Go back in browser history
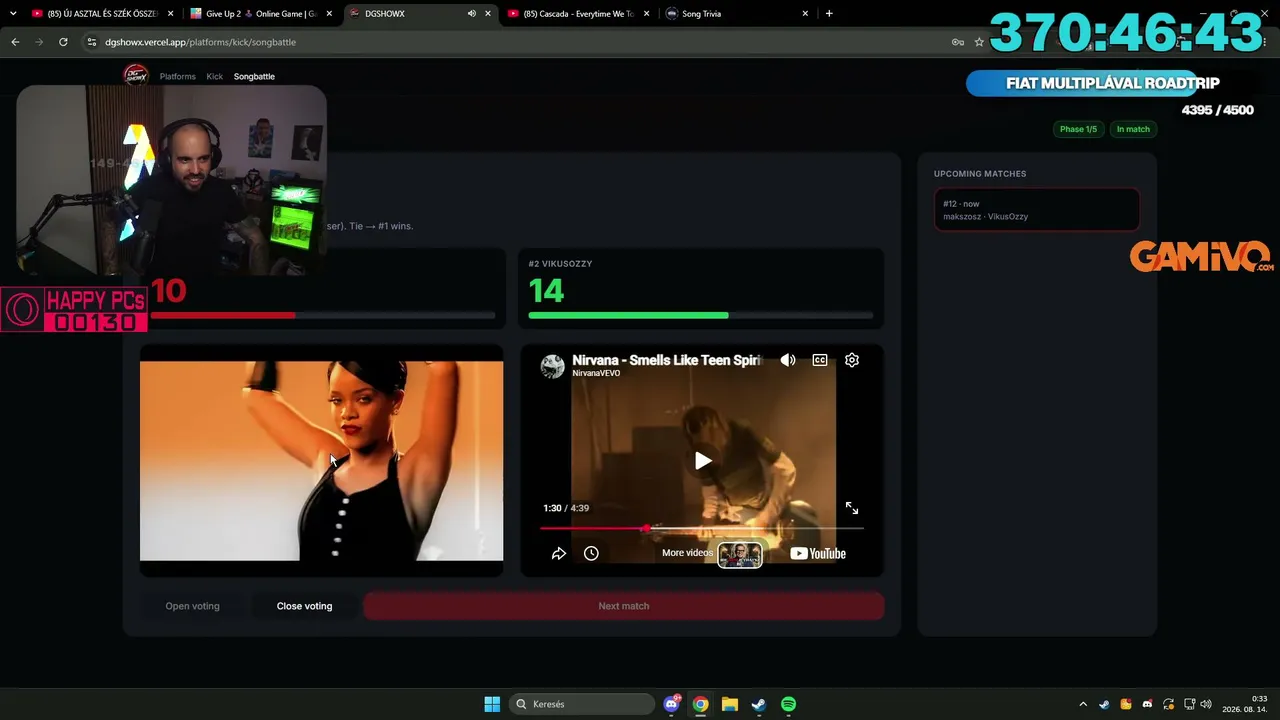 point(15,42)
